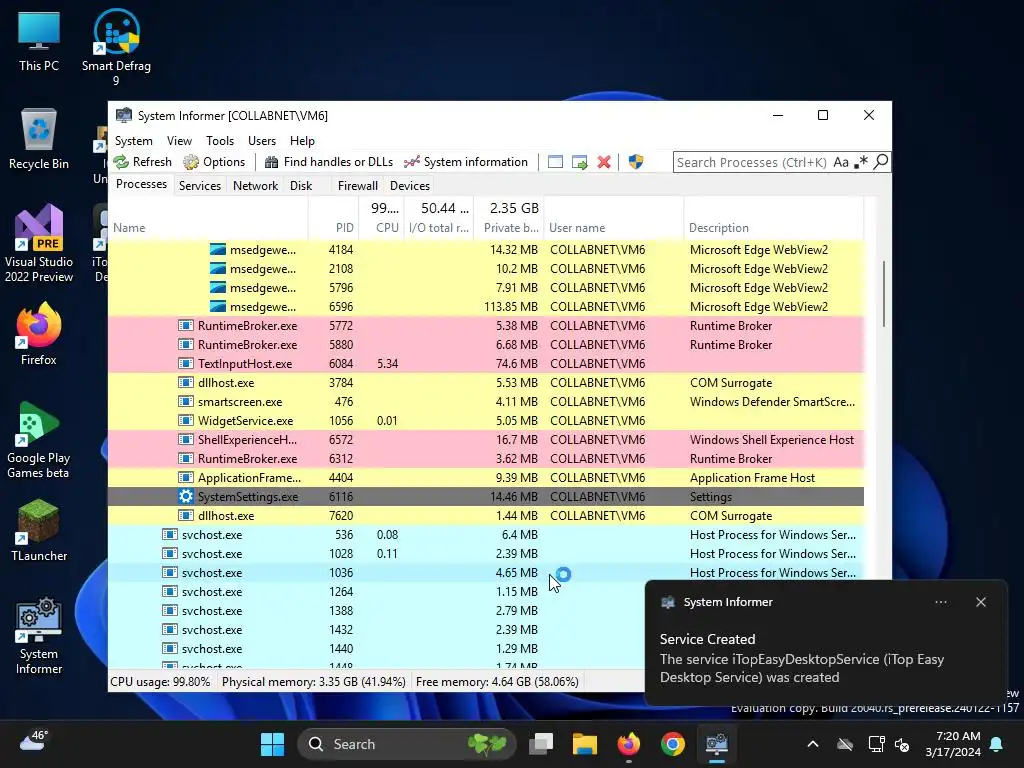This screenshot has height=768, width=1024.
Task: Open the System Informer desktop shortcut
Action: [39, 636]
